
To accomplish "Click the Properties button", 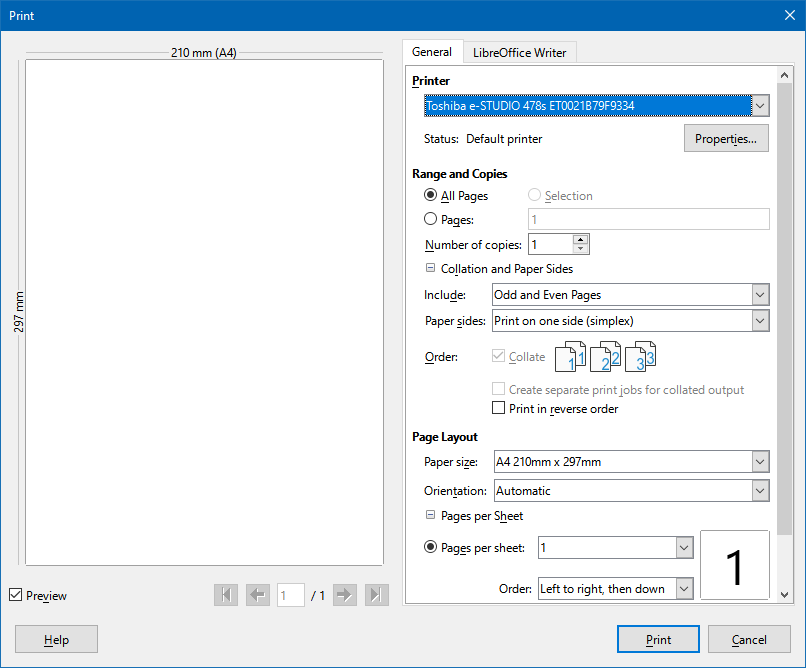I will [726, 139].
